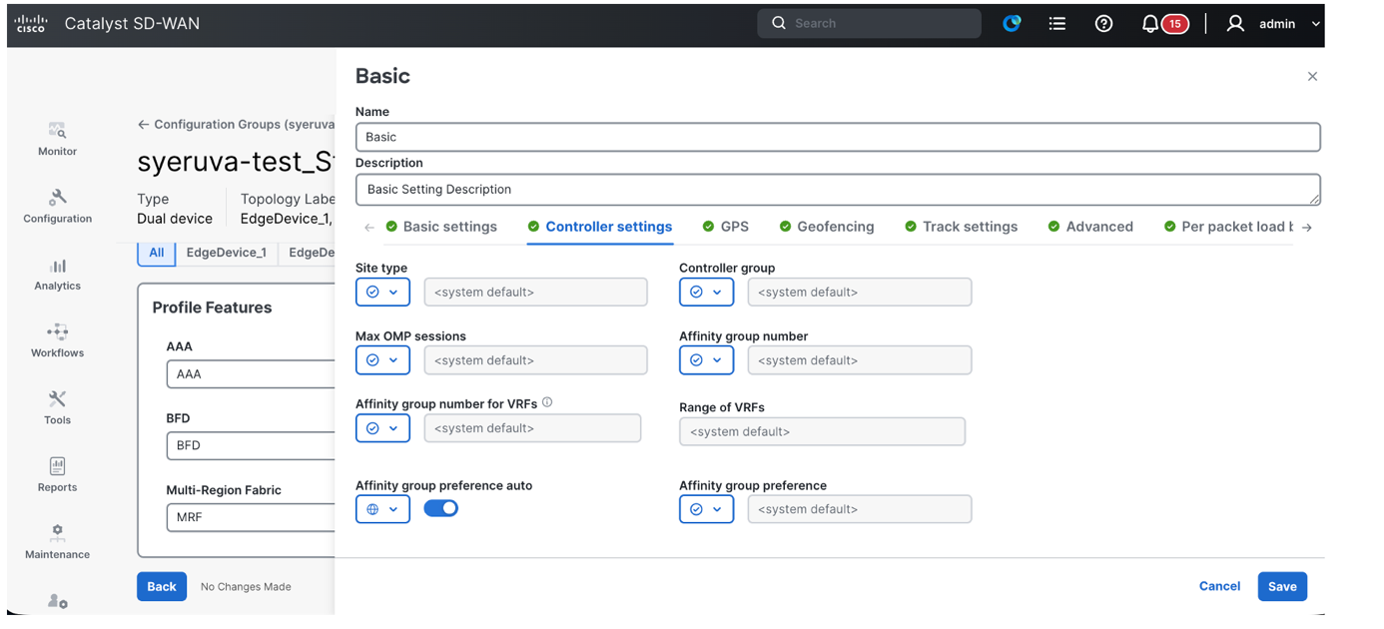Switch to the Track settings tab
Viewport: 1384px width, 629px height.
click(961, 227)
